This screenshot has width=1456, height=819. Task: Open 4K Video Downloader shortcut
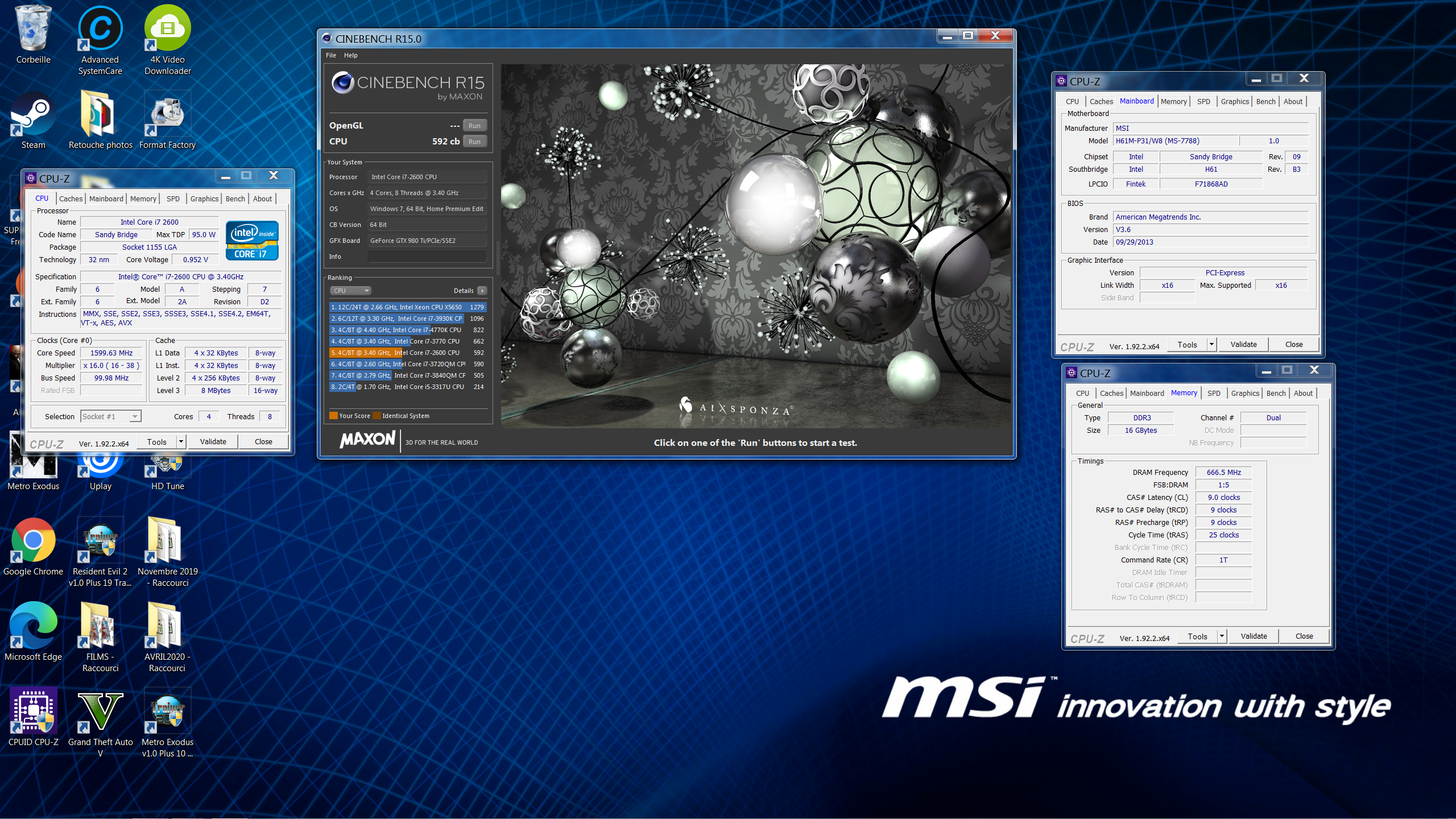pos(167,40)
